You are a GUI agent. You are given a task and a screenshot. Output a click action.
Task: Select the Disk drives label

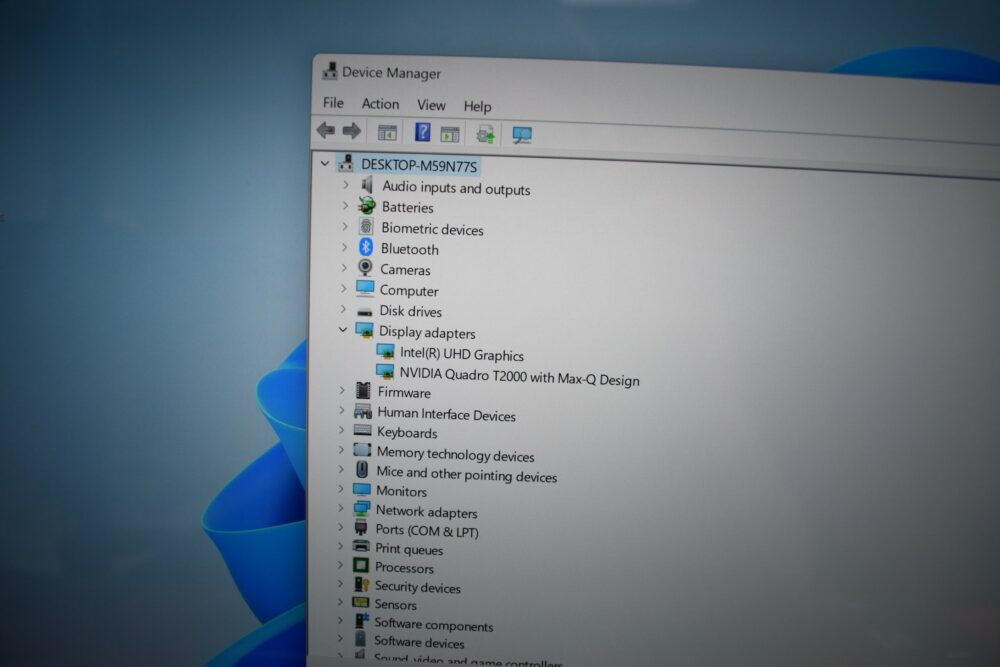411,311
